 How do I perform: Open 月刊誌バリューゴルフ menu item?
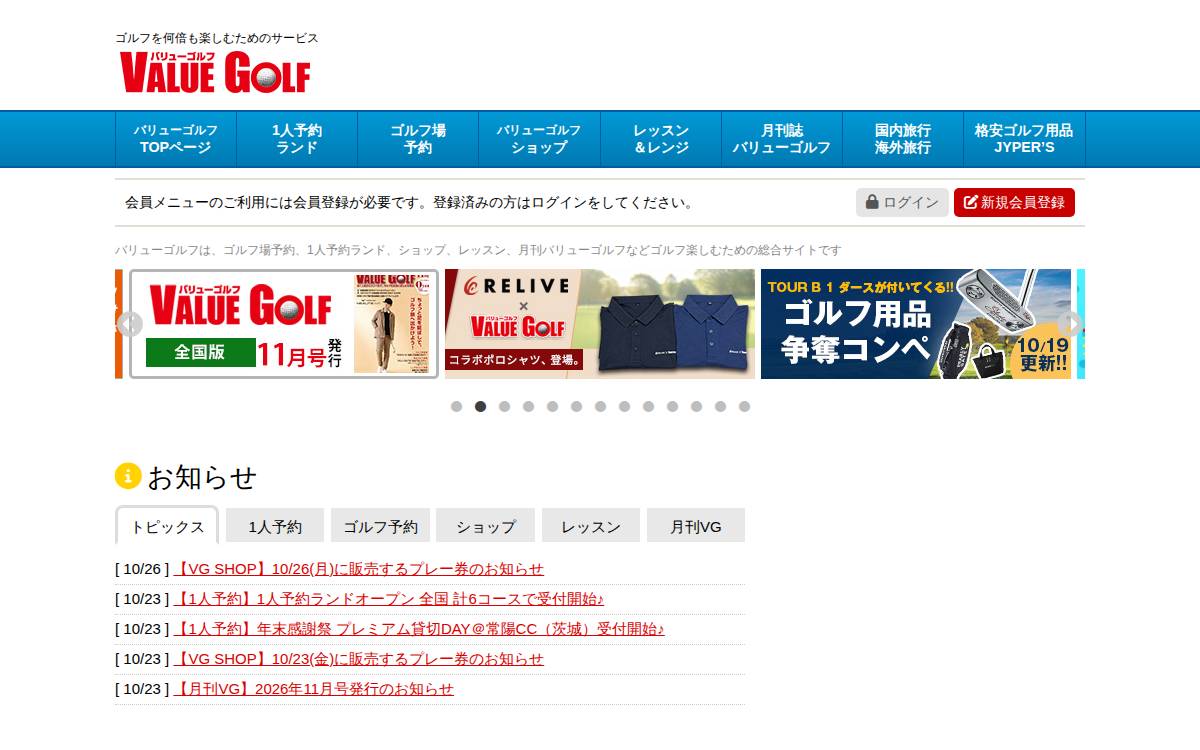click(x=782, y=139)
